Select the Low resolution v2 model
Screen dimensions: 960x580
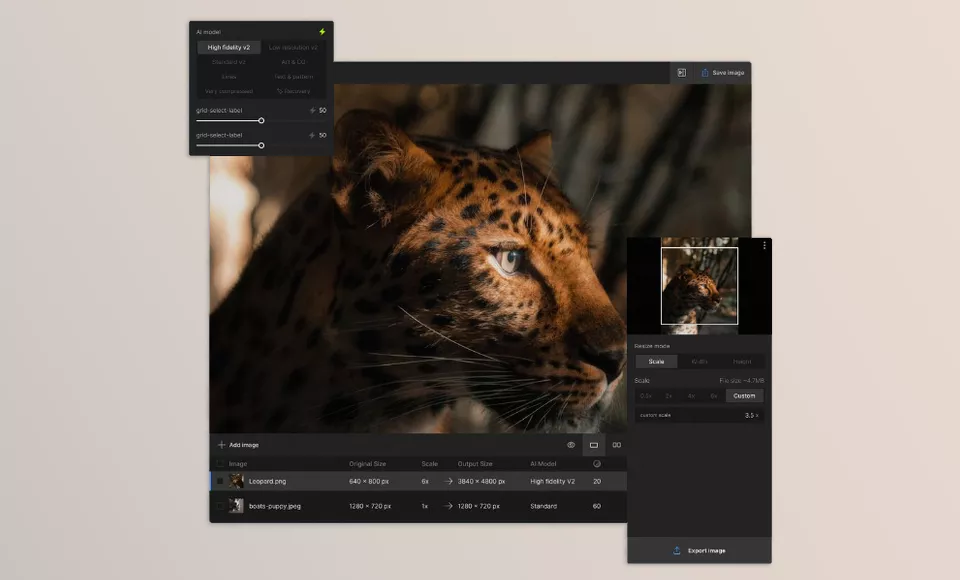pos(293,47)
